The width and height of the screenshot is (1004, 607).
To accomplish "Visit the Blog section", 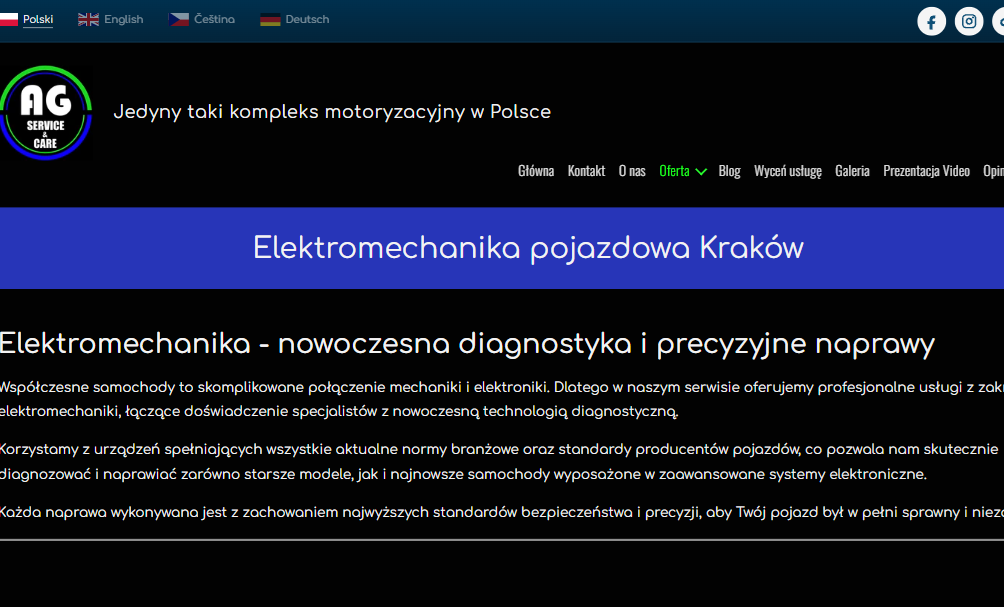I will (729, 171).
